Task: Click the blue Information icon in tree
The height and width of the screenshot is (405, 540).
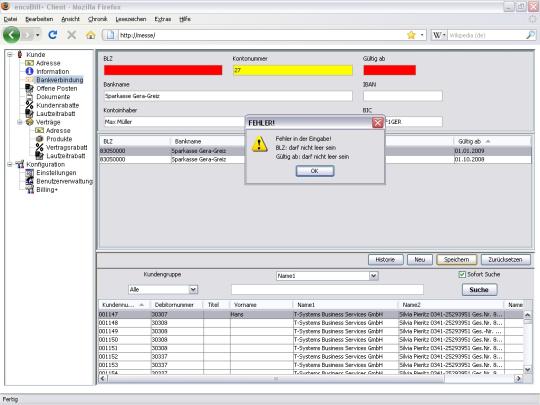Action: (x=29, y=71)
